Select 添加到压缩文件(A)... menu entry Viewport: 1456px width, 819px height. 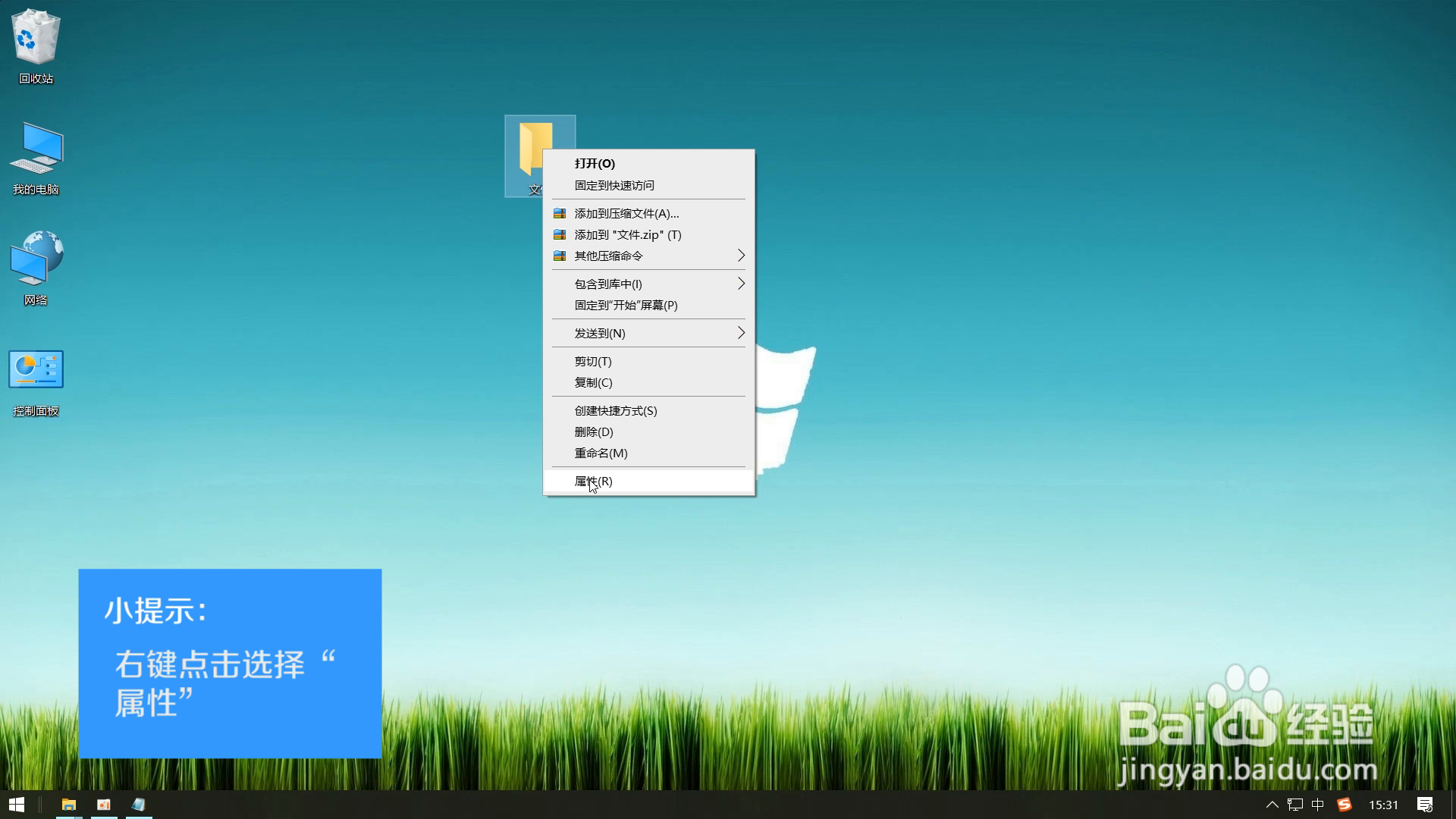point(649,214)
